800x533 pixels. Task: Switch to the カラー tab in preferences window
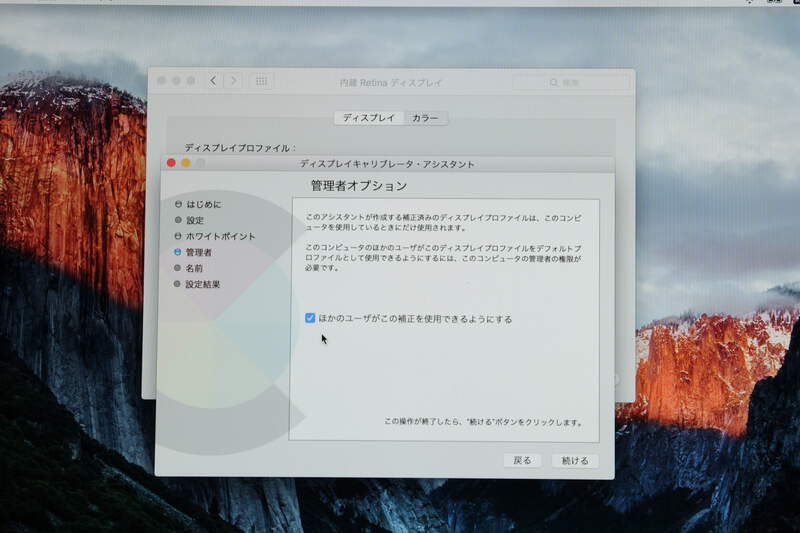tap(425, 118)
